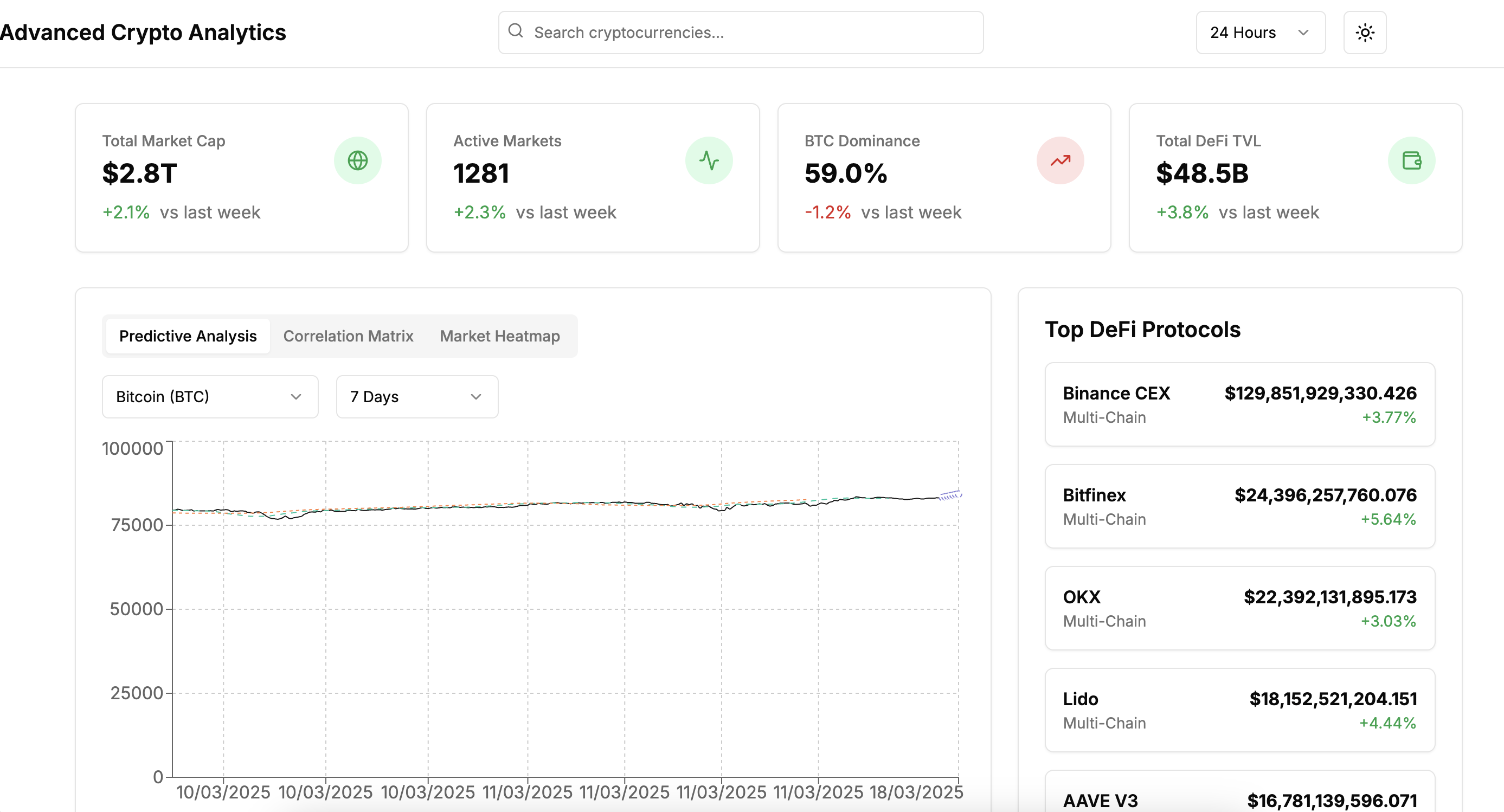This screenshot has width=1504, height=812.
Task: Open the Bitfinex protocol card
Action: point(1239,506)
